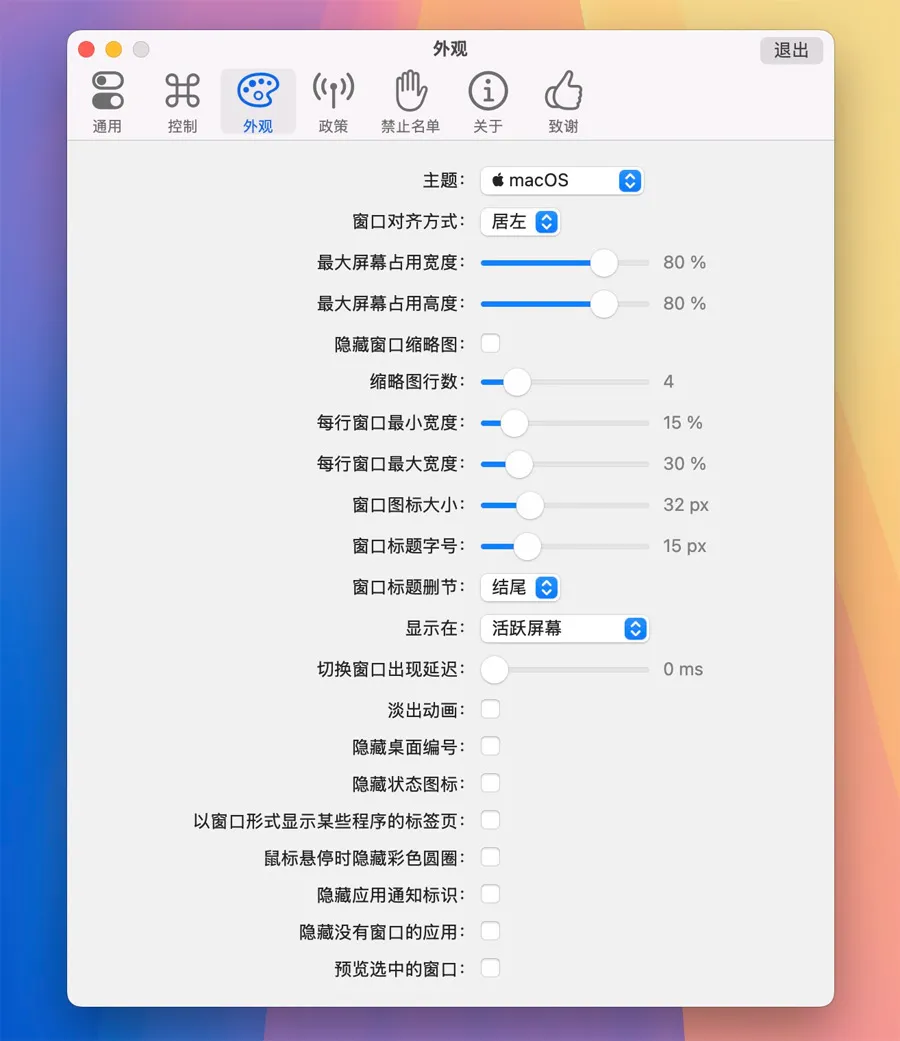Toggle the 淡出动画 checkbox
The height and width of the screenshot is (1041, 900).
pos(490,710)
